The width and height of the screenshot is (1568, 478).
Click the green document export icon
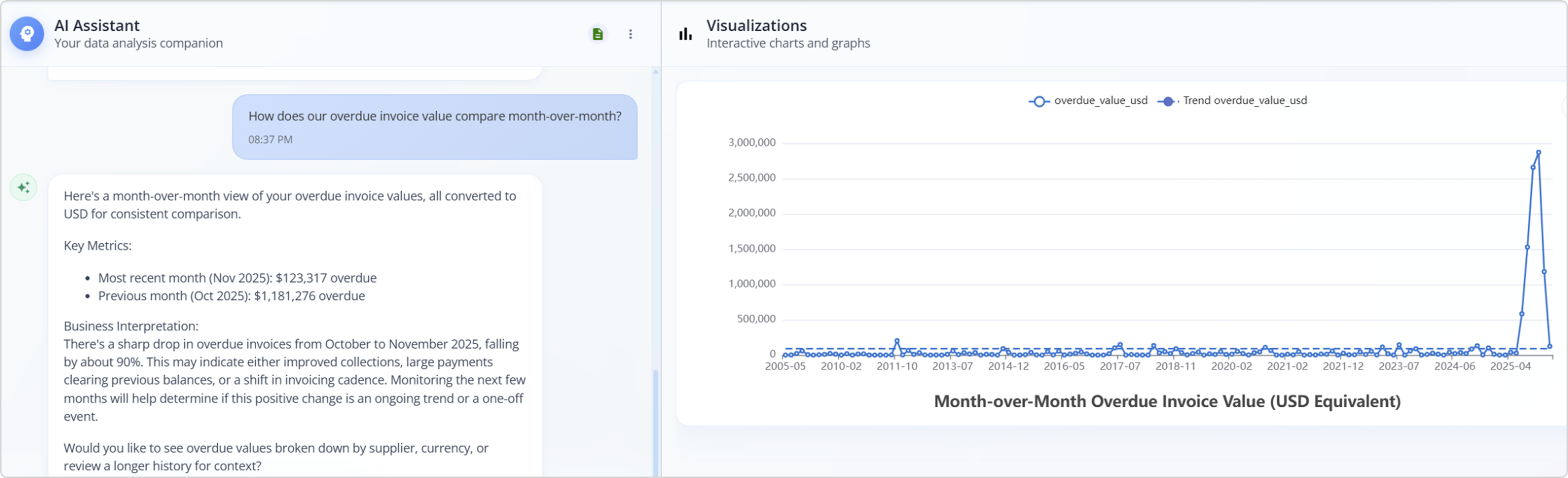coord(598,34)
